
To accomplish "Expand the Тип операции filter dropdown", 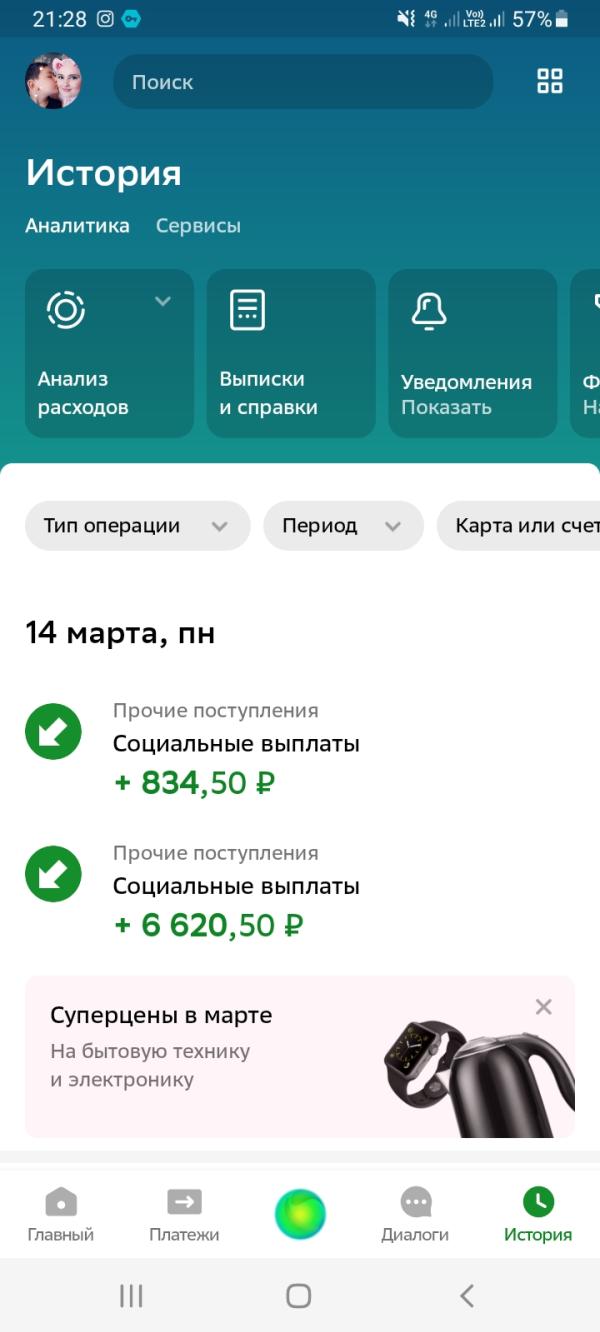I will click(138, 526).
